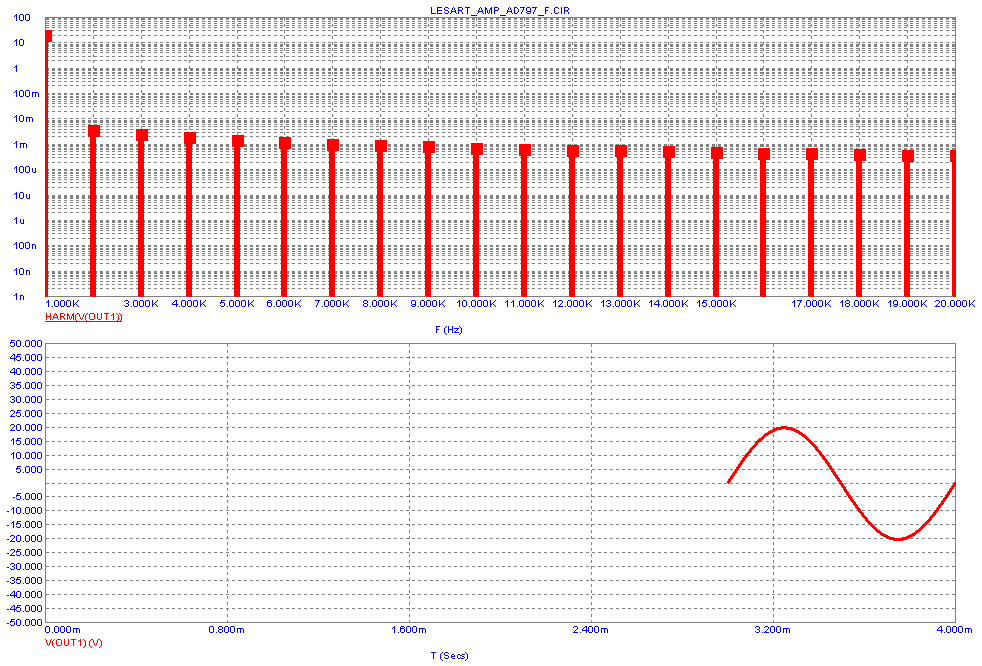
Task: Click the 0.000m time tick label
Action: point(63,630)
